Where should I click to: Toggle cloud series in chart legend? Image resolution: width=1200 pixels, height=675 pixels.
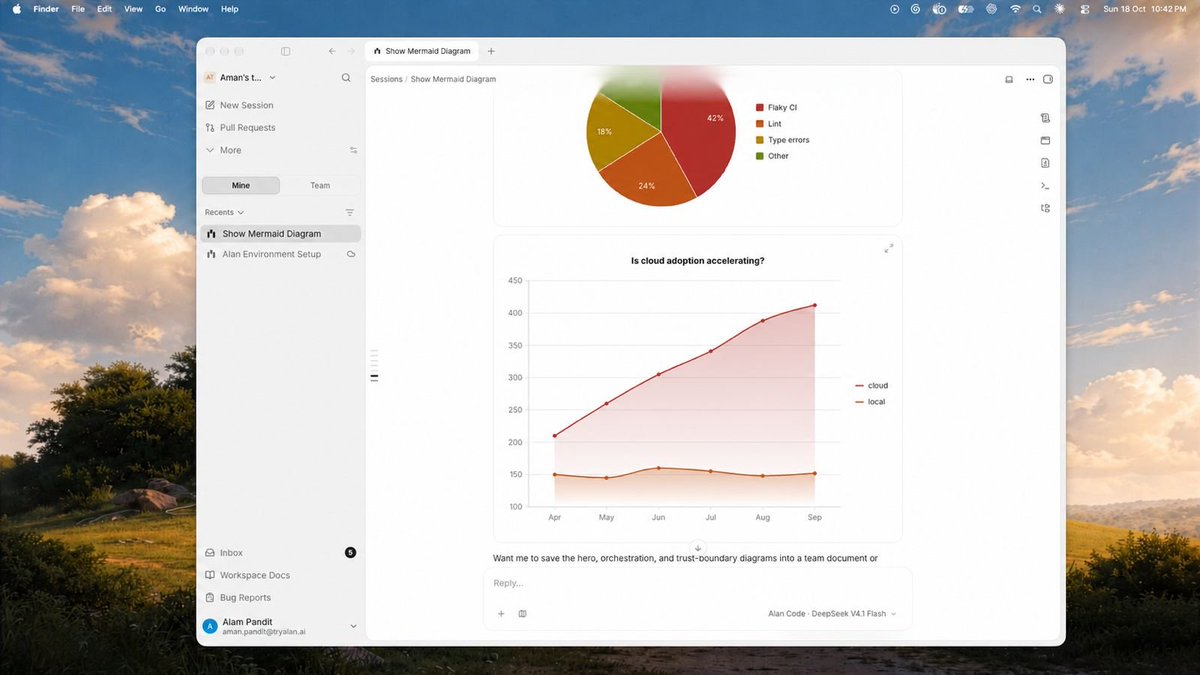click(x=871, y=385)
